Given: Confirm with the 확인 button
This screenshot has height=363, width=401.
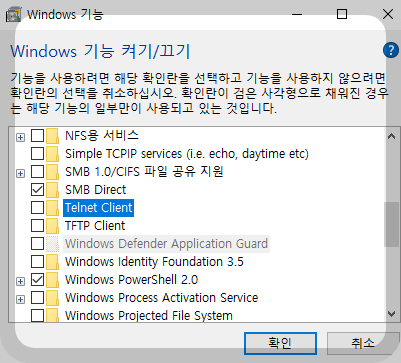Looking at the screenshot, I should coord(280,343).
